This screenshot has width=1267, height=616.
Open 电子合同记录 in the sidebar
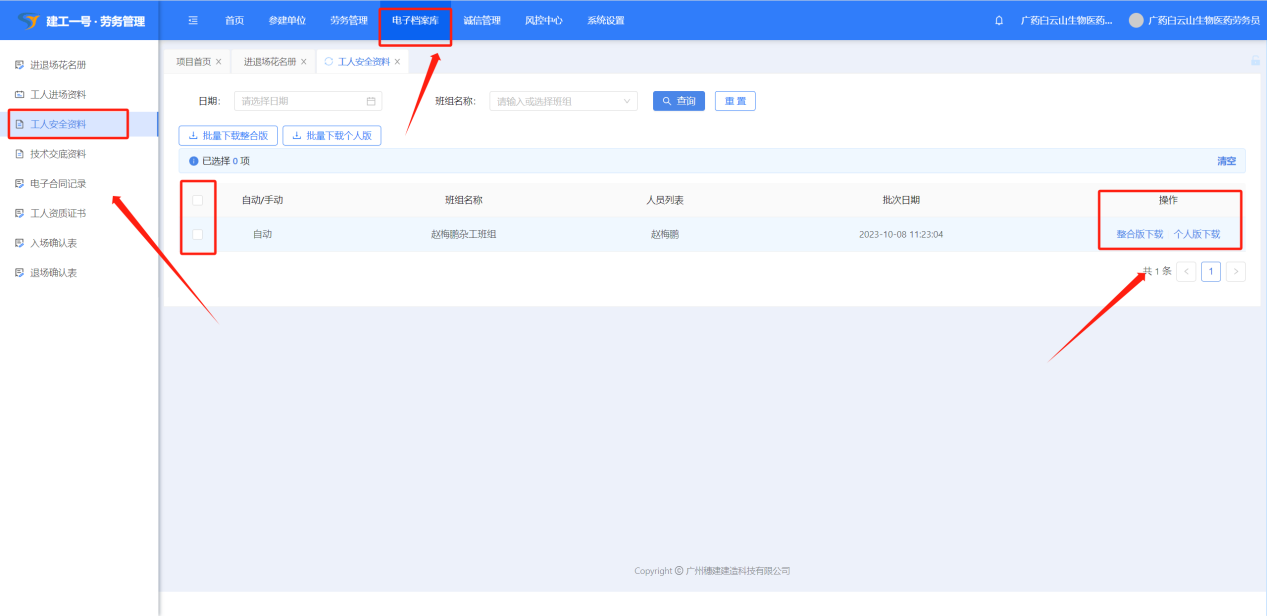(x=58, y=184)
